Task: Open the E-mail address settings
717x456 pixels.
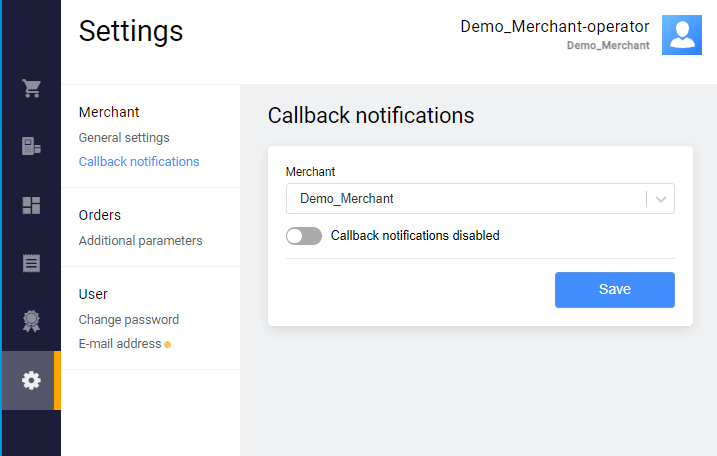Action: (120, 343)
